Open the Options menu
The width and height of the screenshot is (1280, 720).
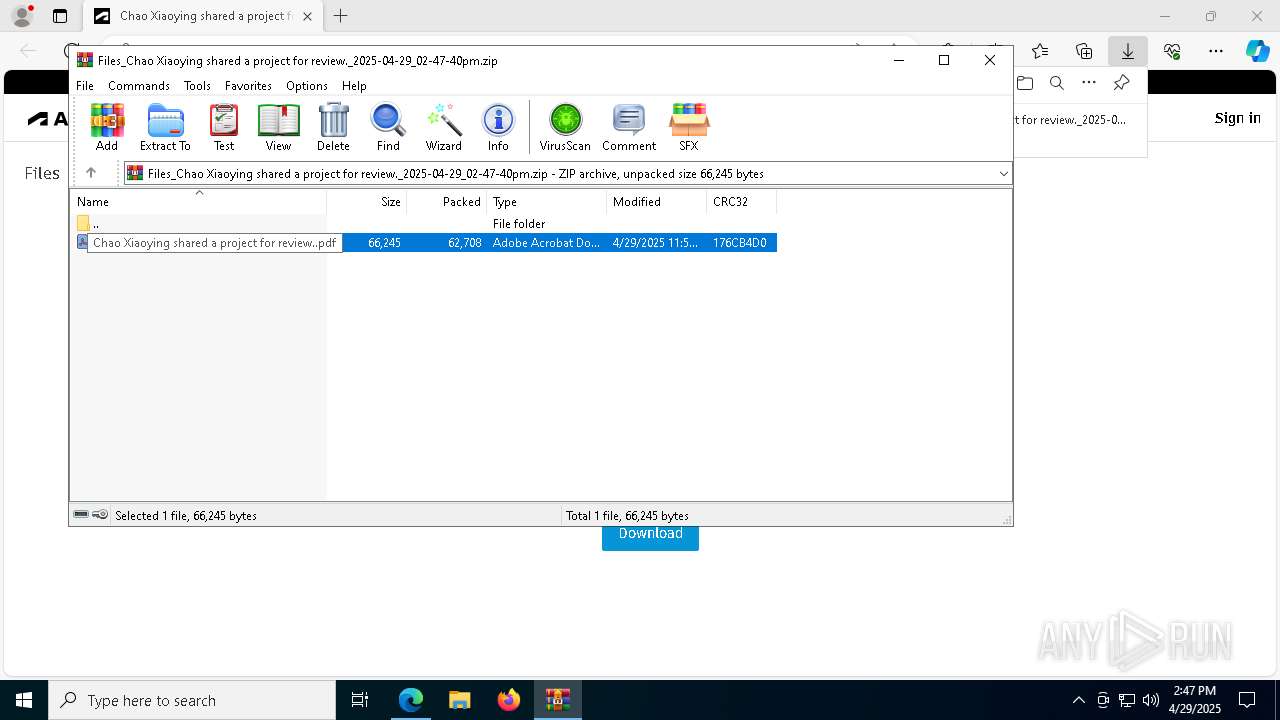307,86
